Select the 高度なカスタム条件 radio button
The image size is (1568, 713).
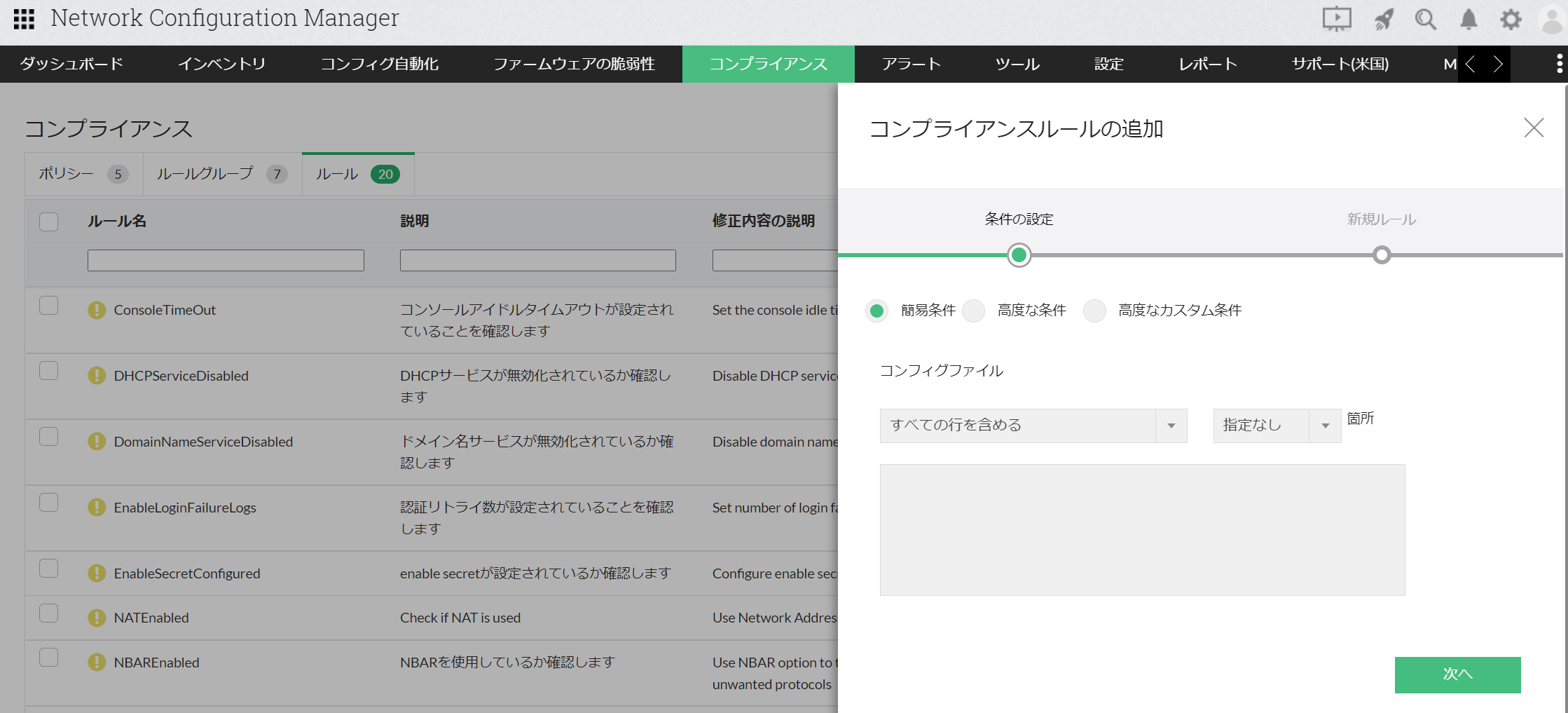click(1094, 311)
